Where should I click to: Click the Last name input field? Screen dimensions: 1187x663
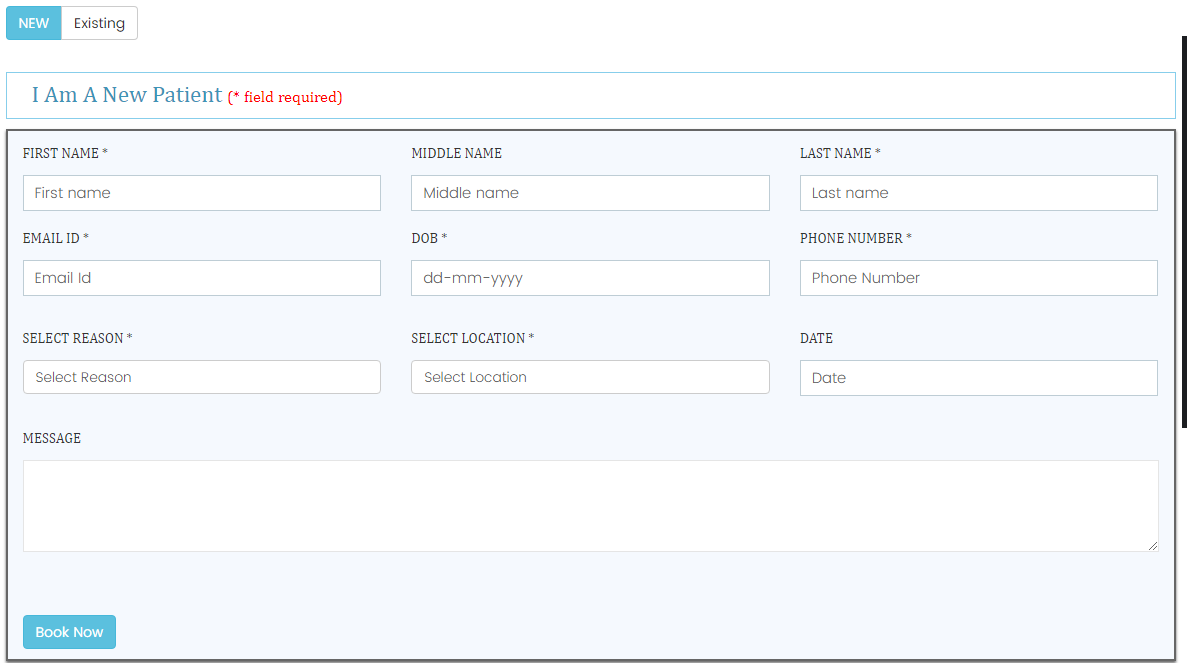pos(978,193)
